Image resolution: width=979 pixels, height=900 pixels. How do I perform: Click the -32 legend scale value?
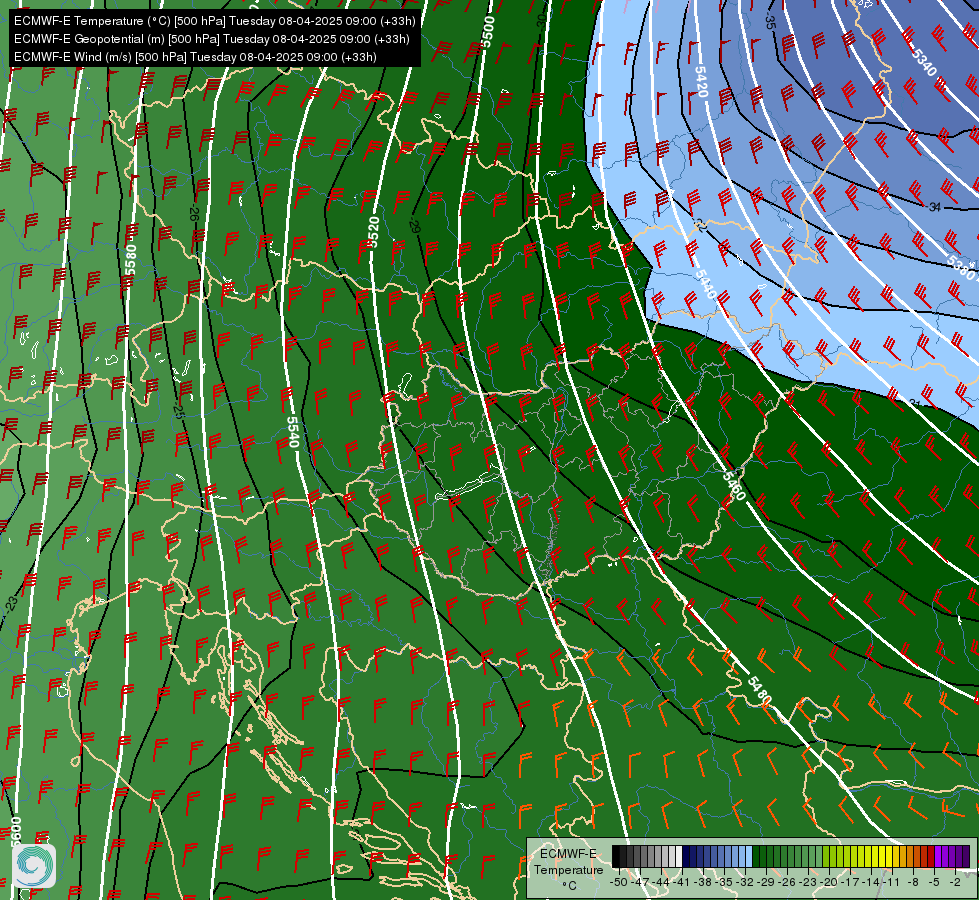coord(745,882)
